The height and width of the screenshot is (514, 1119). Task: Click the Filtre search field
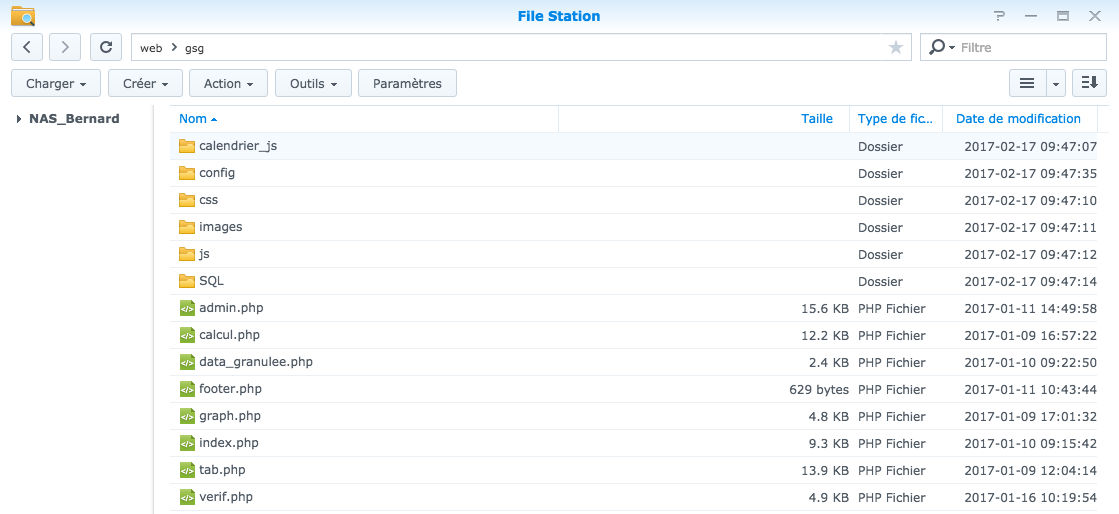[x=1030, y=47]
